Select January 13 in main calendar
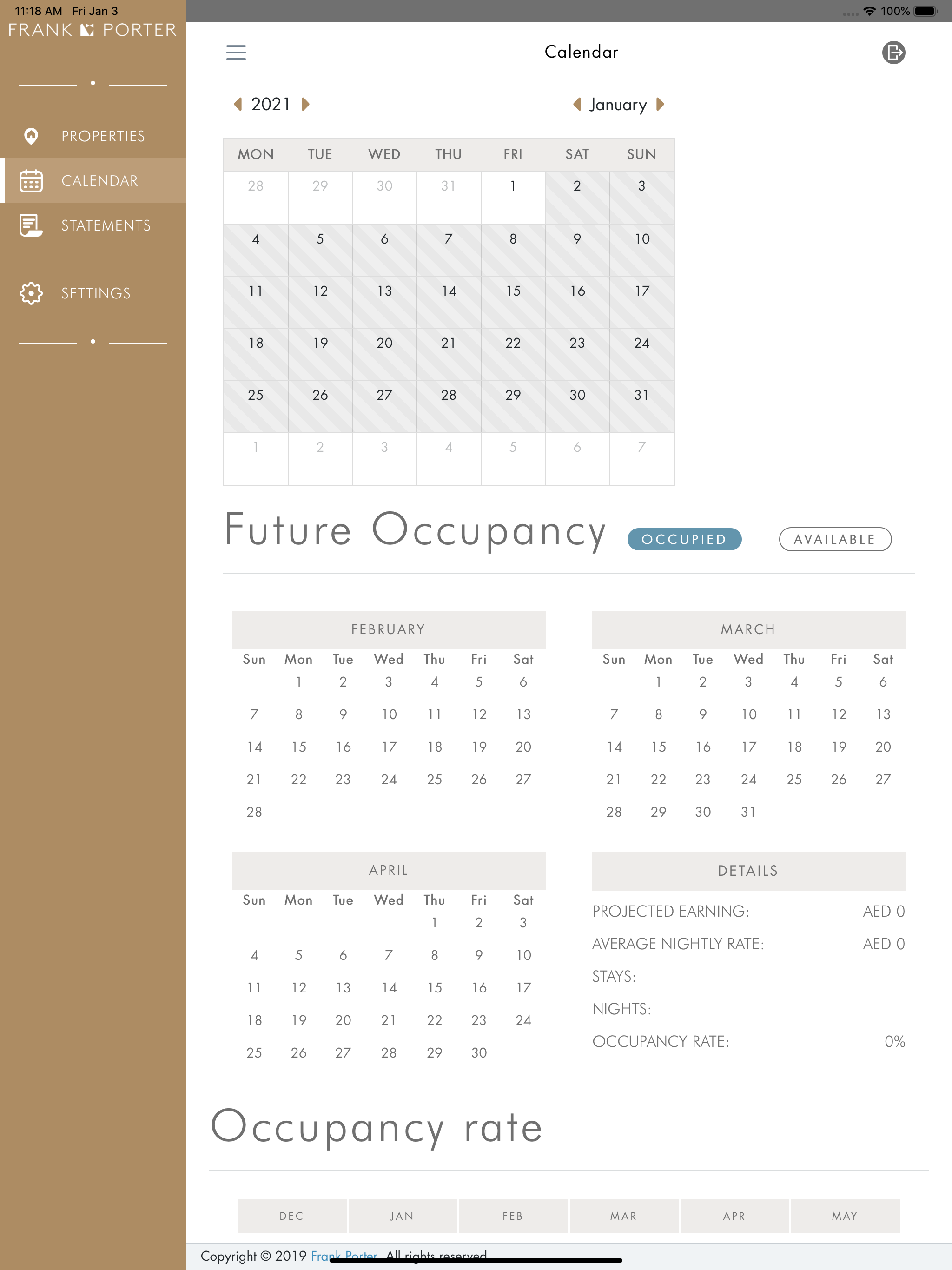Screen dimensions: 952x1270 coord(384,303)
